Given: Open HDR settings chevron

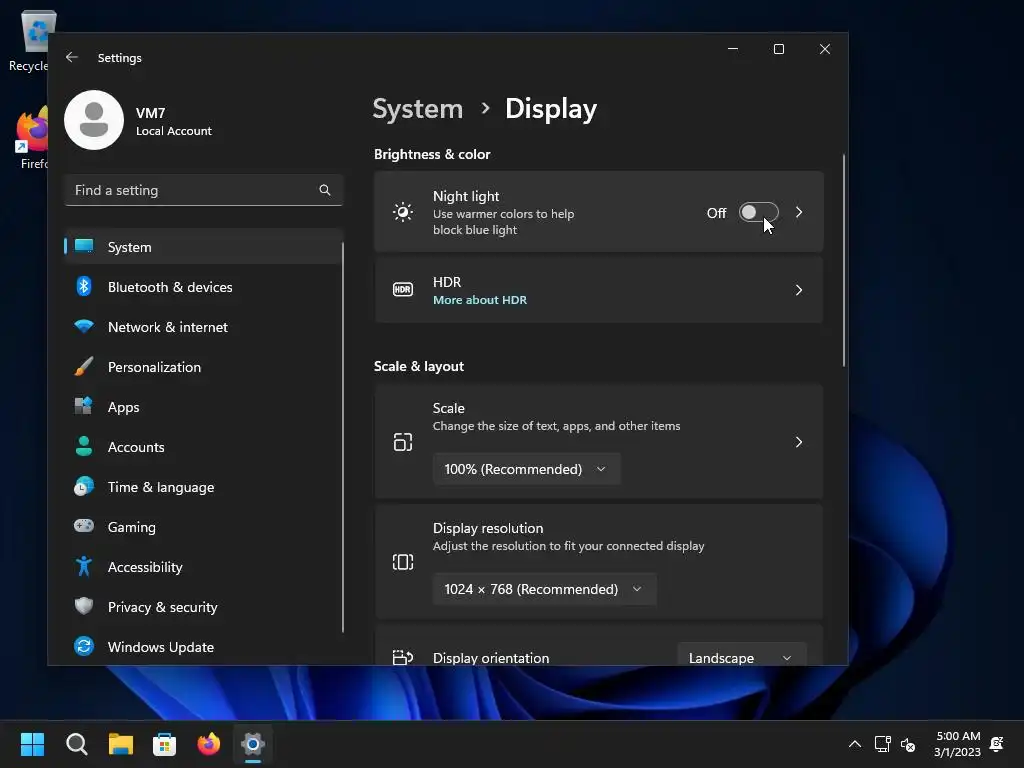Looking at the screenshot, I should click(799, 290).
